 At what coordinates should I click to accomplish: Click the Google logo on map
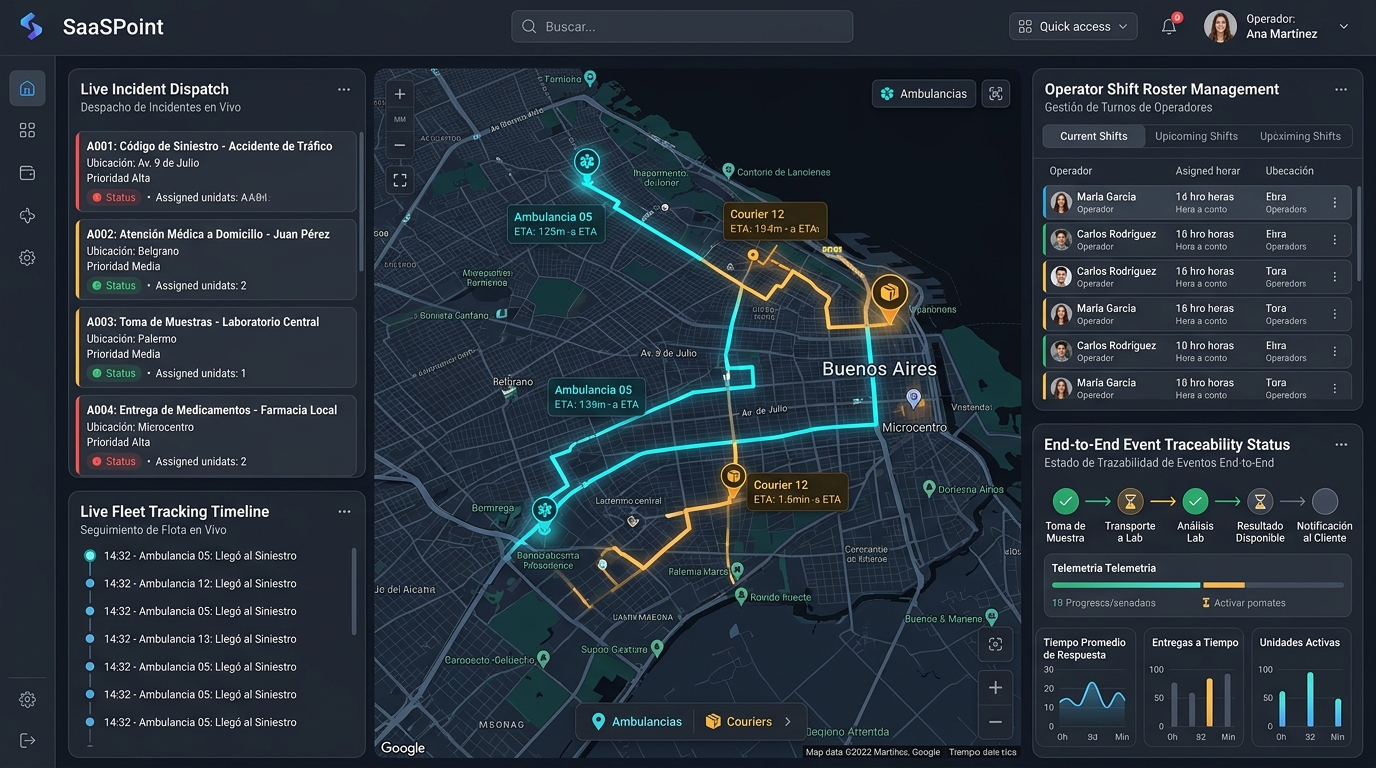pyautogui.click(x=403, y=748)
